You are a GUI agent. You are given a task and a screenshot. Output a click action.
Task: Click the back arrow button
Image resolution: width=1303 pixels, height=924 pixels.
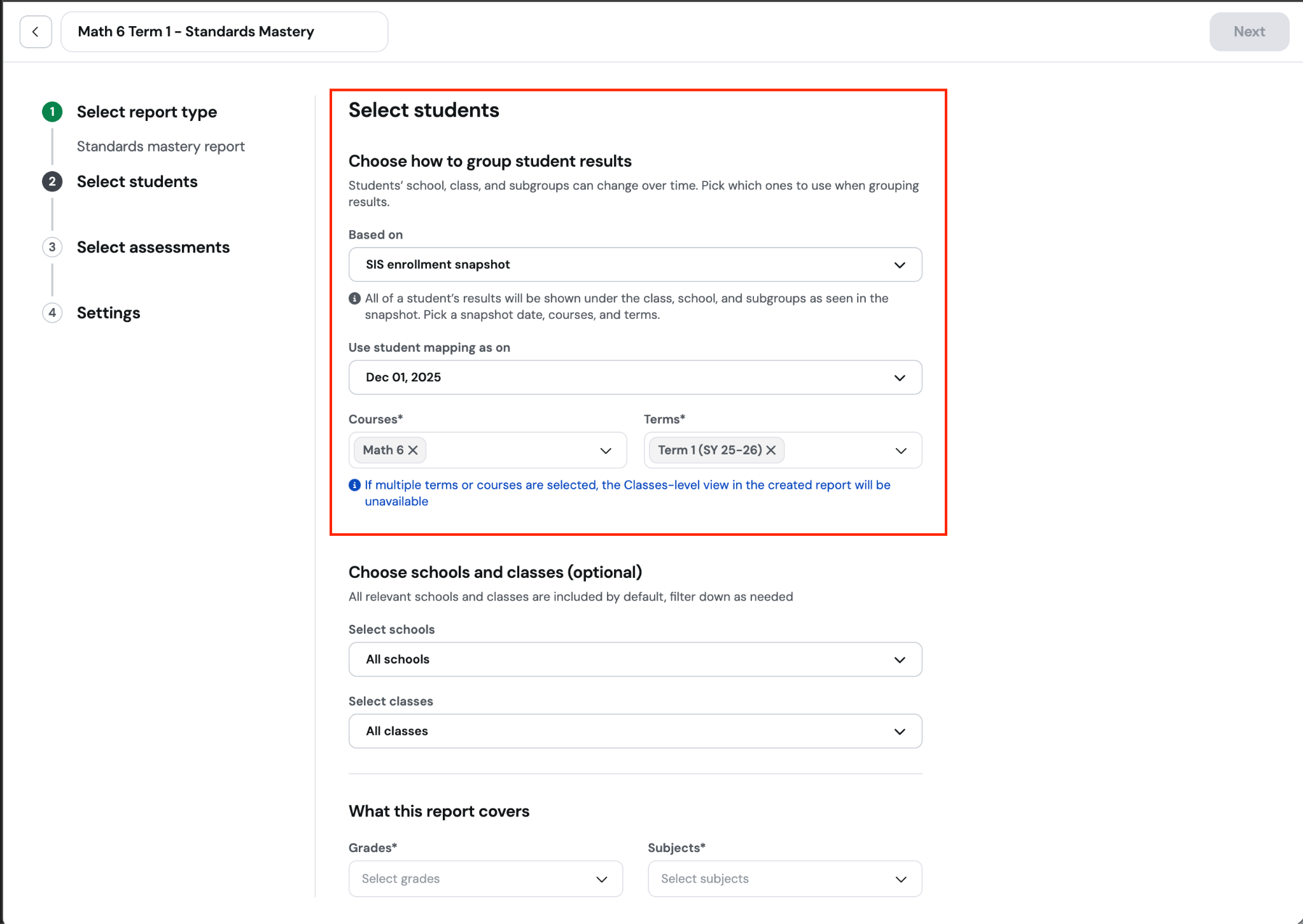36,32
